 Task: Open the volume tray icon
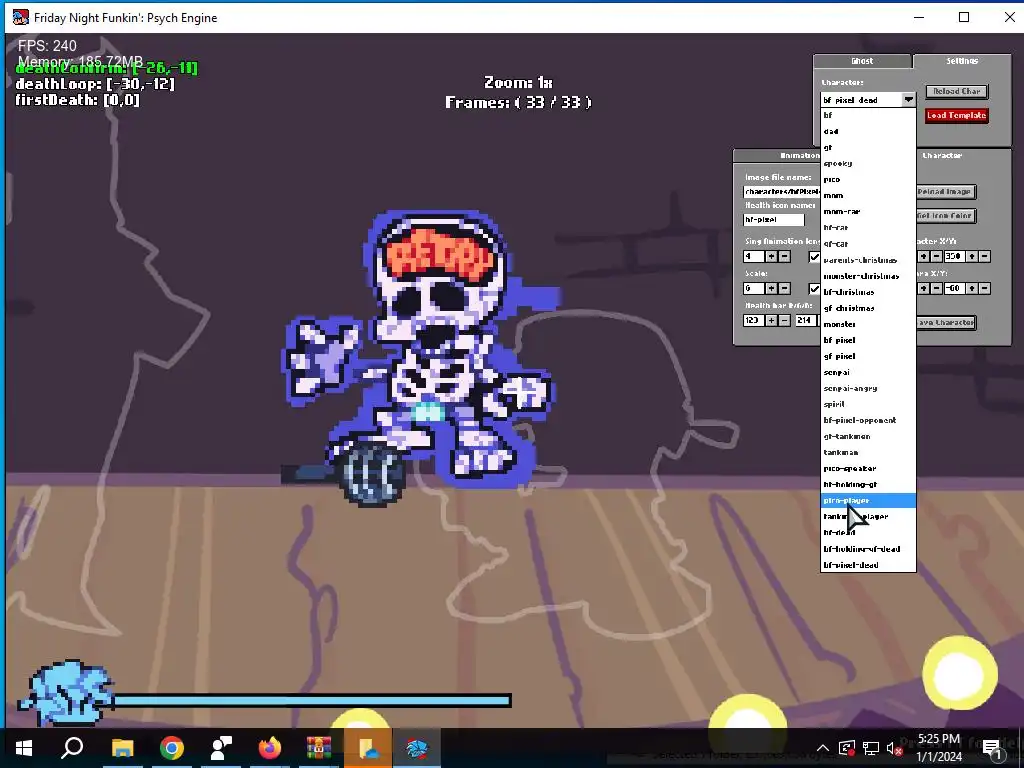(894, 748)
